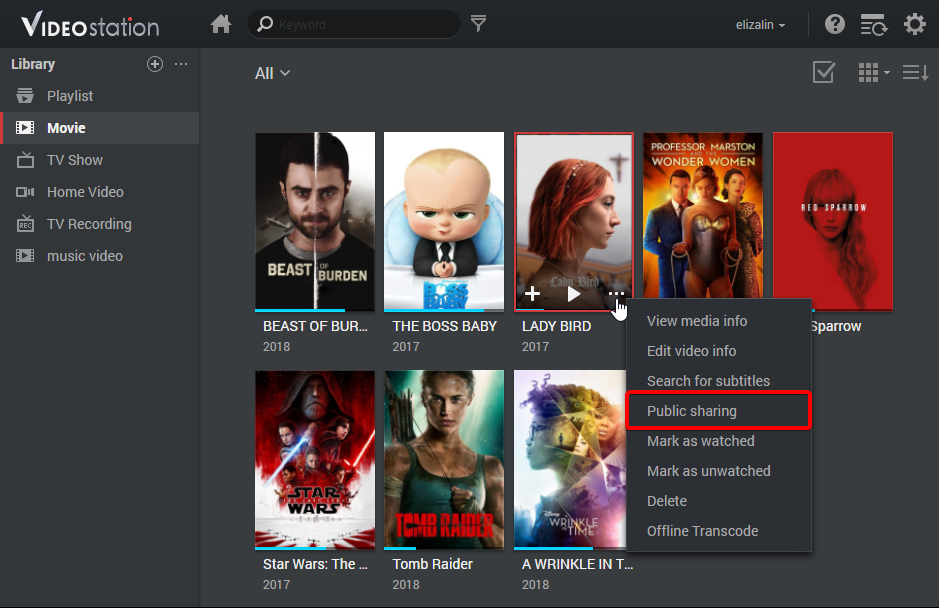Choose Delete menu item
This screenshot has width=939, height=608.
pyautogui.click(x=719, y=501)
